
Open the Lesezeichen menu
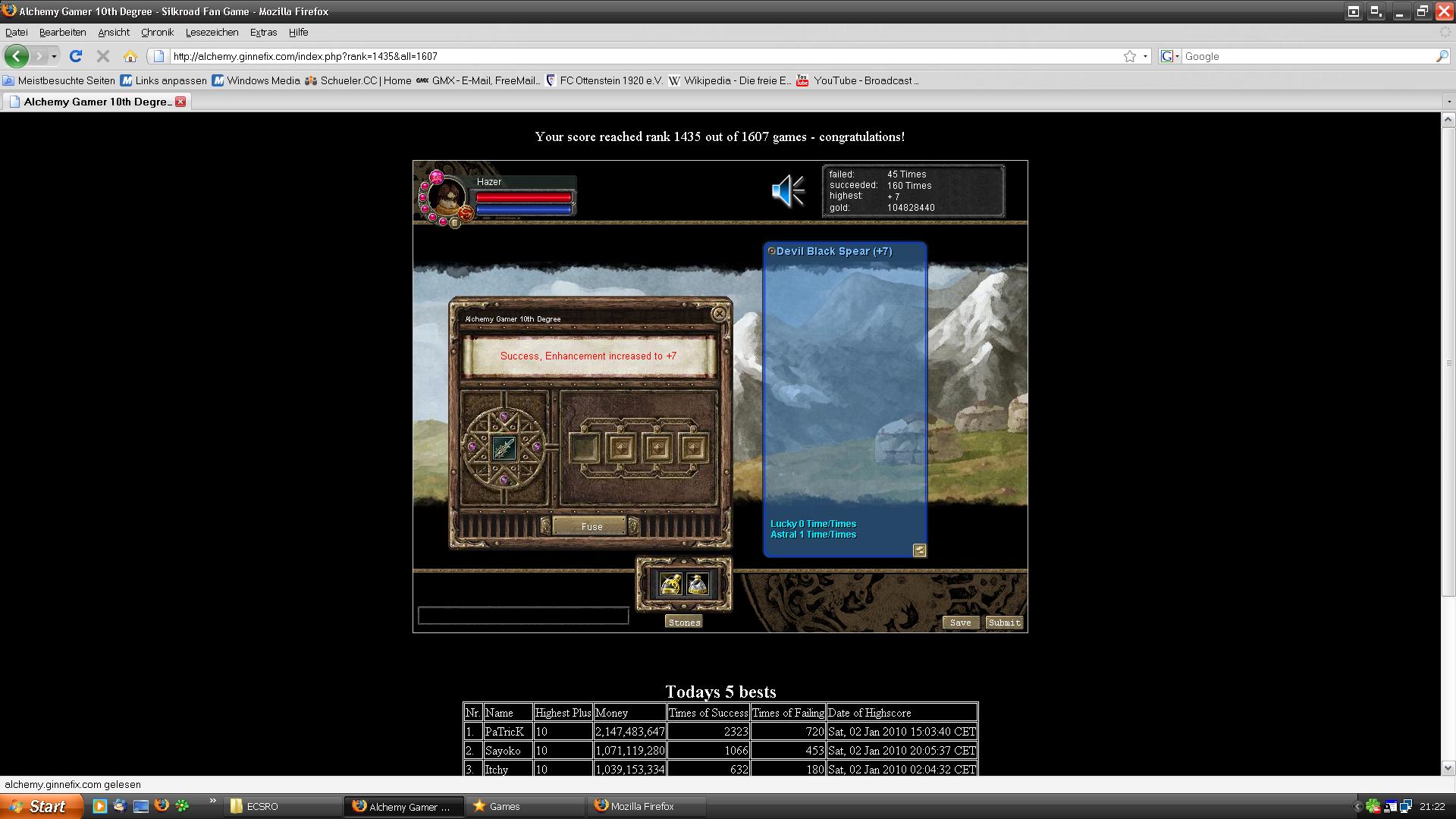212,33
